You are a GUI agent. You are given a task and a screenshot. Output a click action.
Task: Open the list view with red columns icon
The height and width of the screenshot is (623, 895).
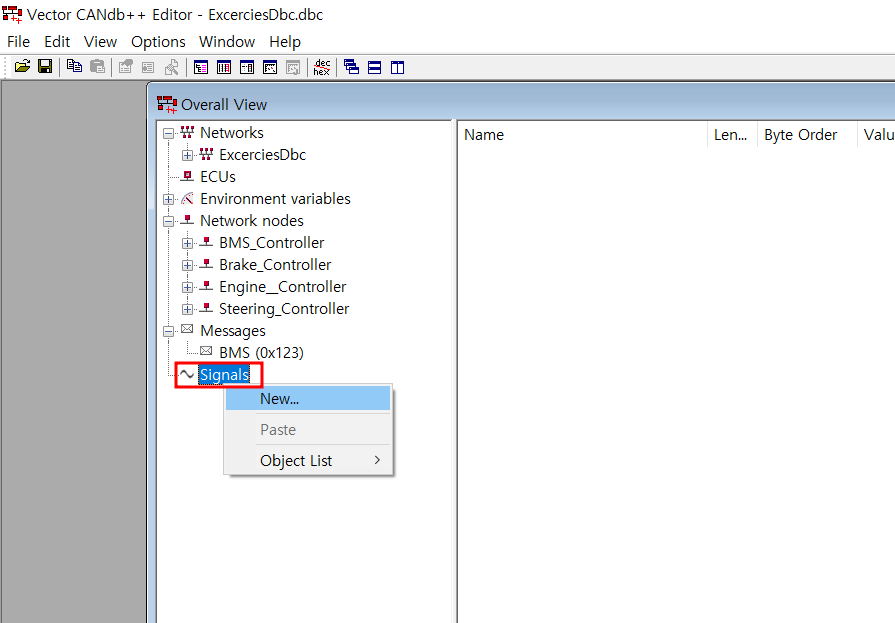(224, 67)
